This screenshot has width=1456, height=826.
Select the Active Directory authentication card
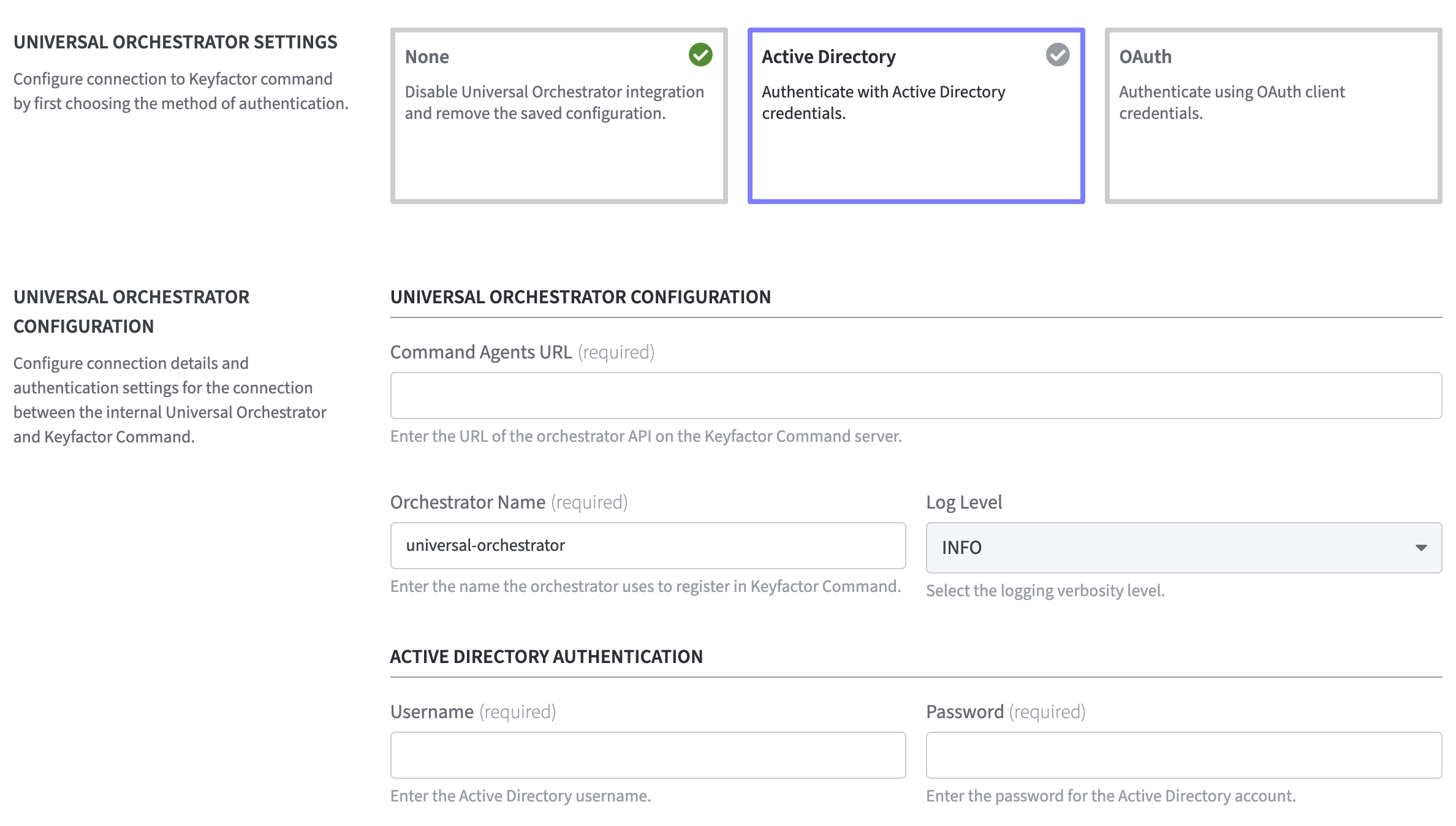(x=916, y=115)
